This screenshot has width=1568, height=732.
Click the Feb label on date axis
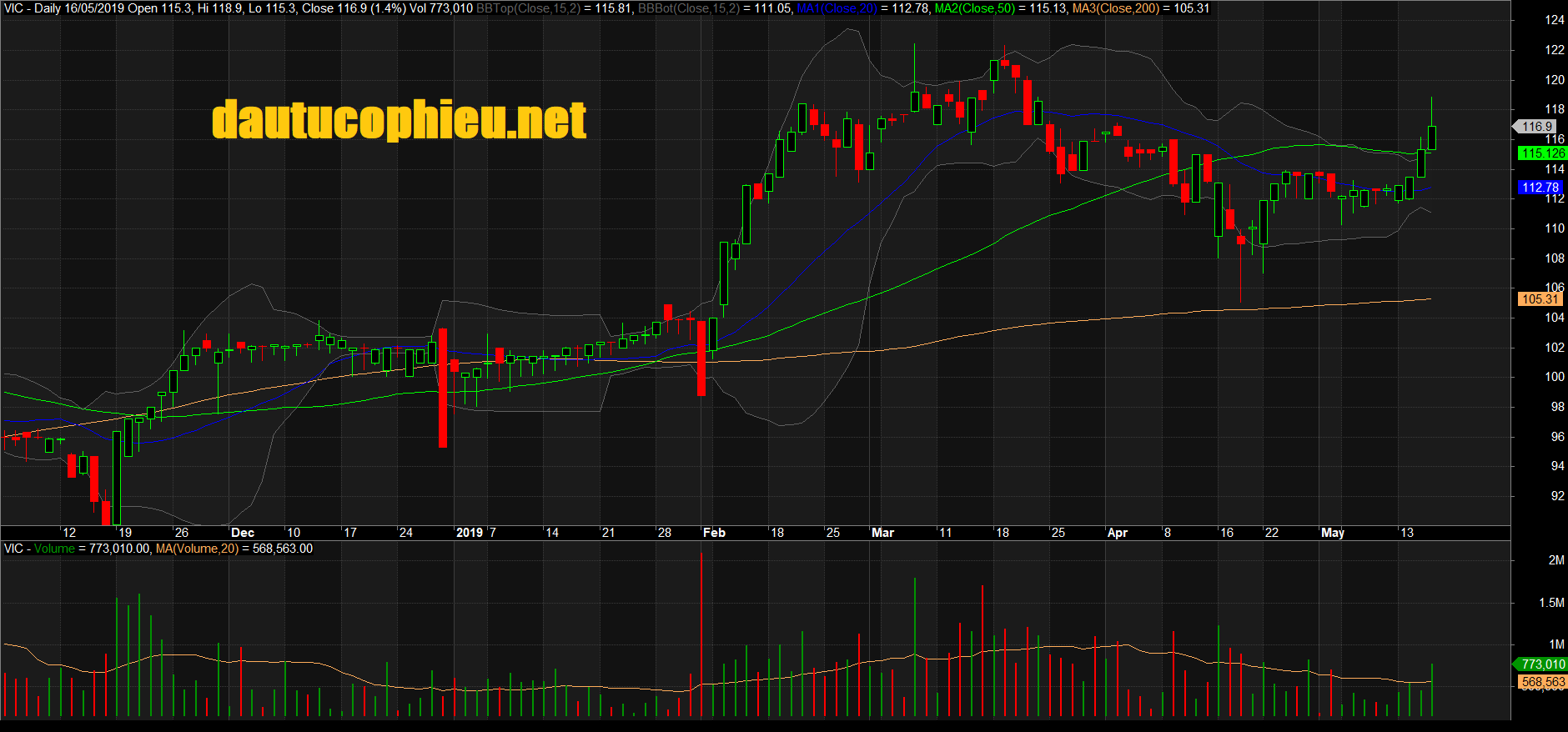(714, 533)
